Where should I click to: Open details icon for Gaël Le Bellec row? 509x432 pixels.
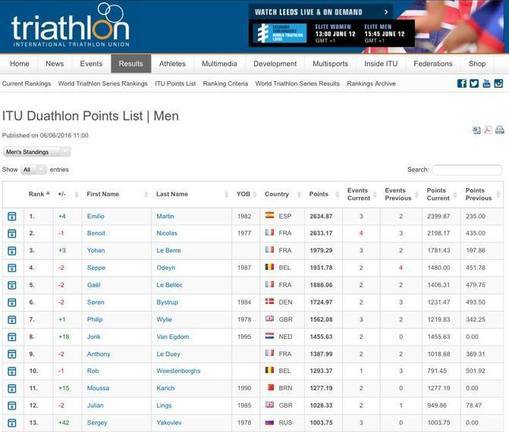12,285
